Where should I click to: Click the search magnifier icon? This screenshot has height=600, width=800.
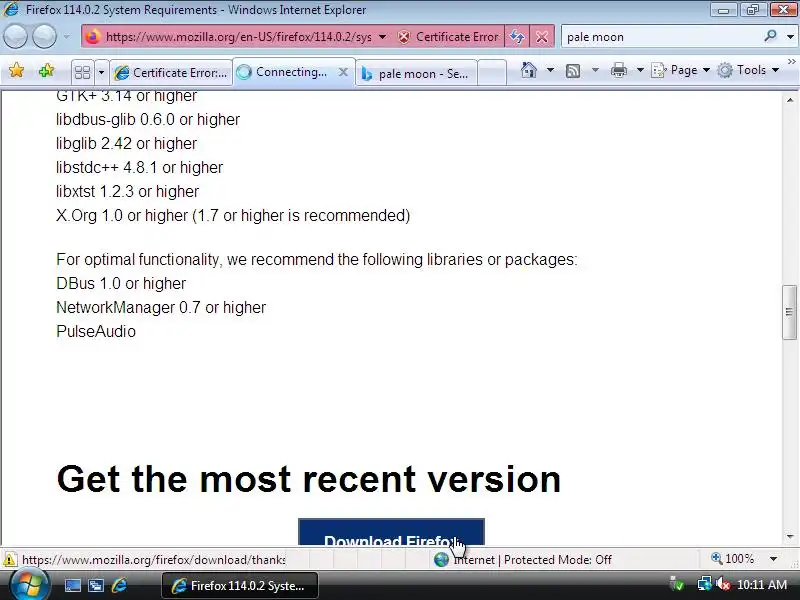click(x=770, y=36)
